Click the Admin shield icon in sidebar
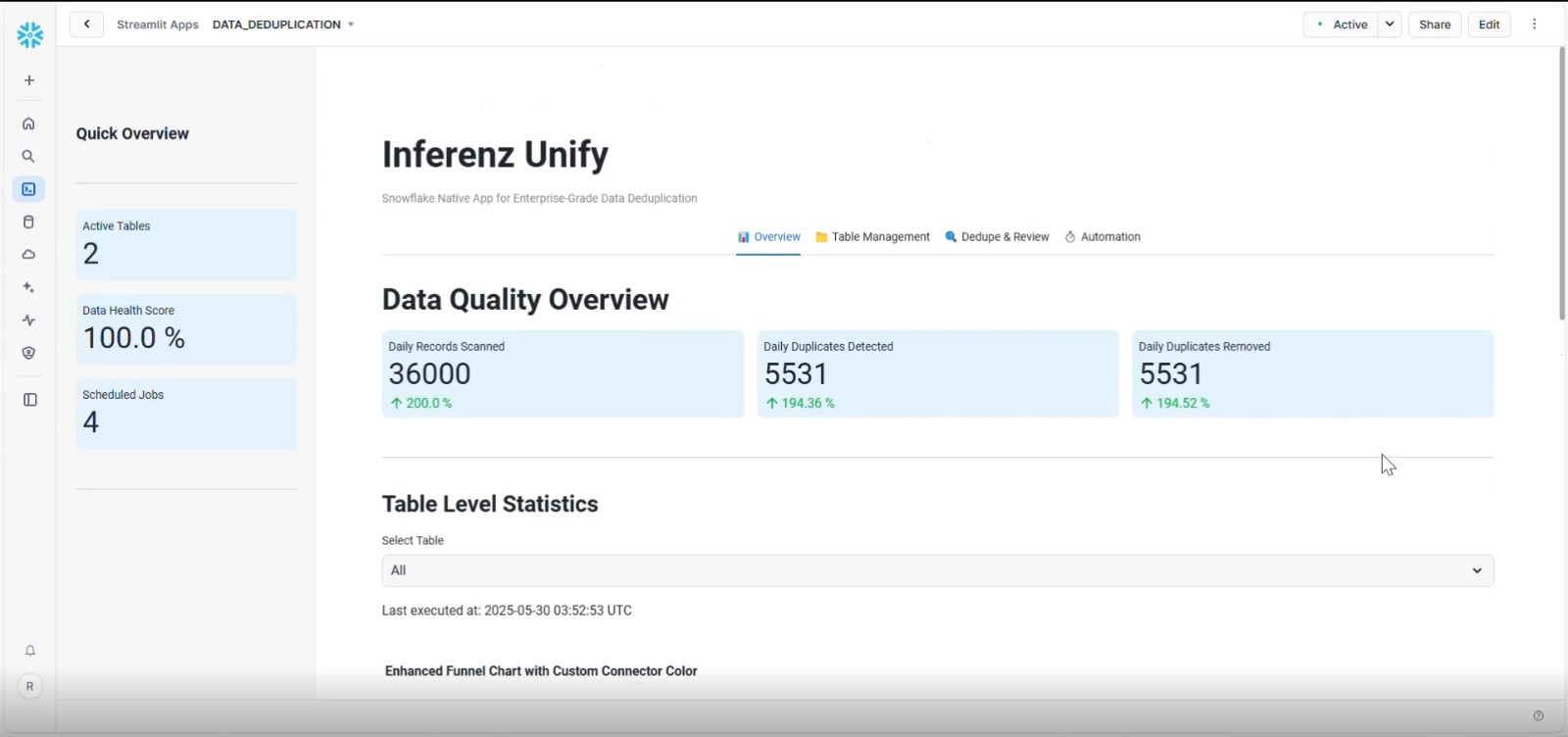The image size is (1568, 737). point(29,353)
